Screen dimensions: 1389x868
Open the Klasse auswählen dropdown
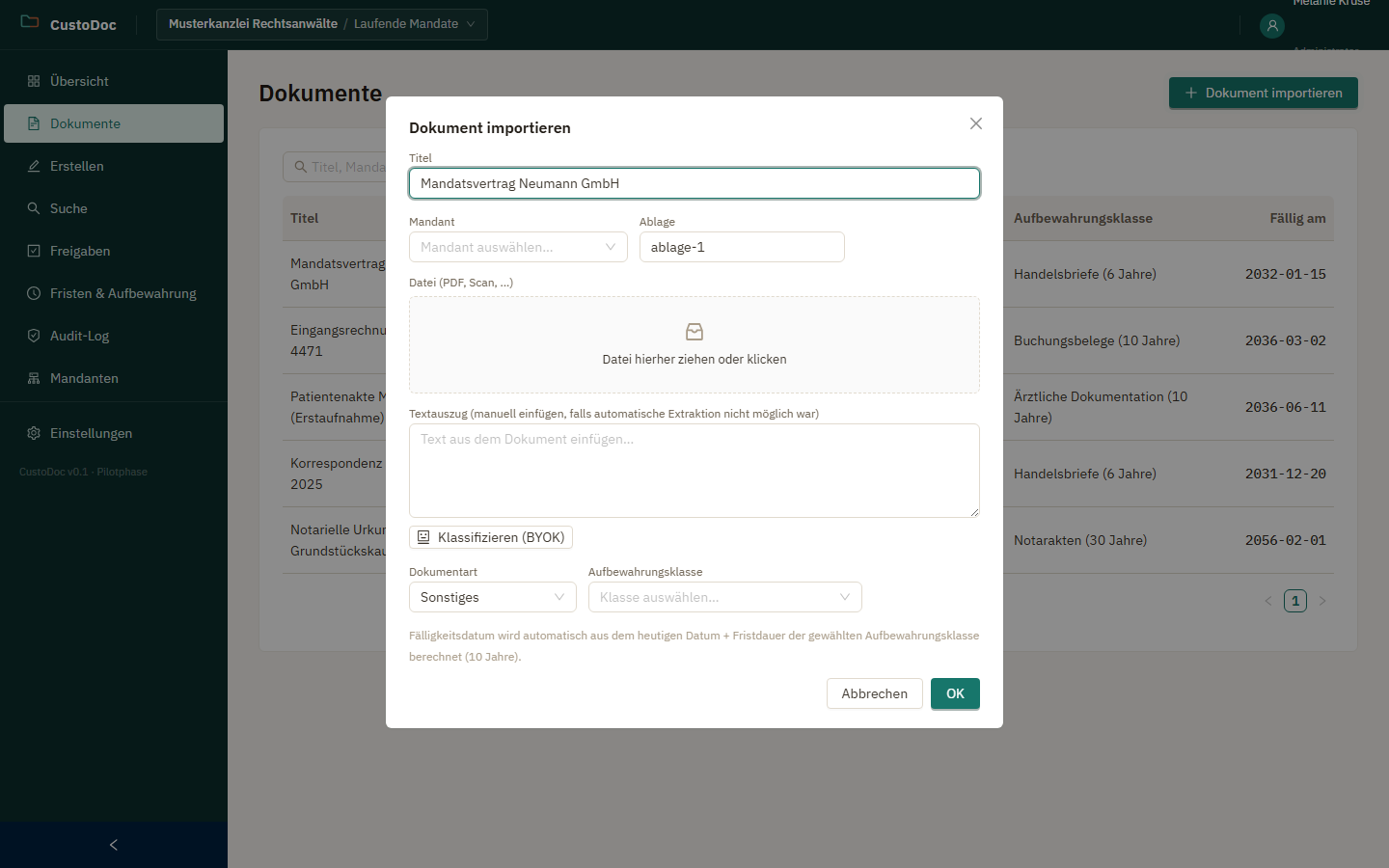click(725, 597)
